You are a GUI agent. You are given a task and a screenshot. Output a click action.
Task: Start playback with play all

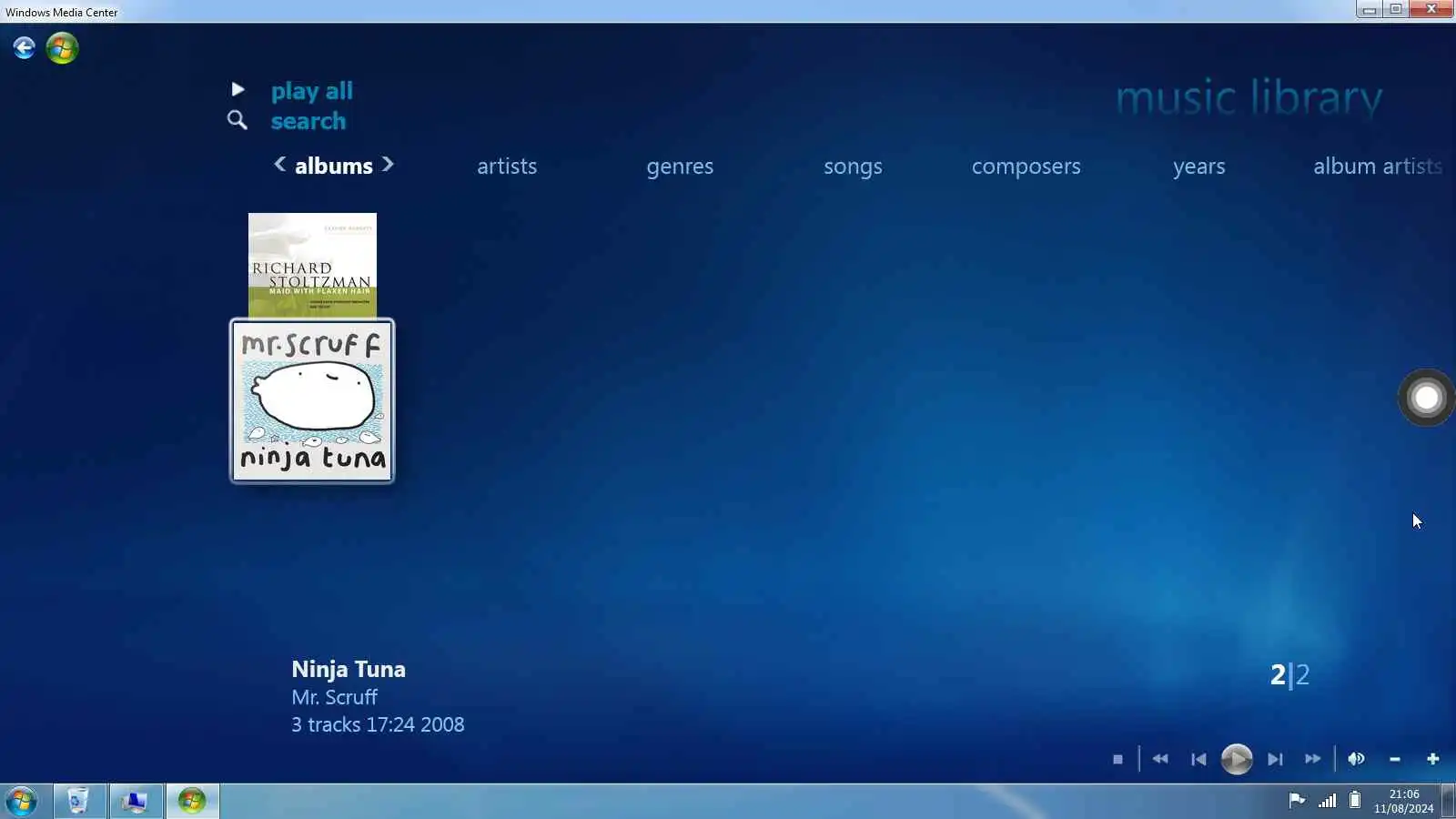coord(311,91)
